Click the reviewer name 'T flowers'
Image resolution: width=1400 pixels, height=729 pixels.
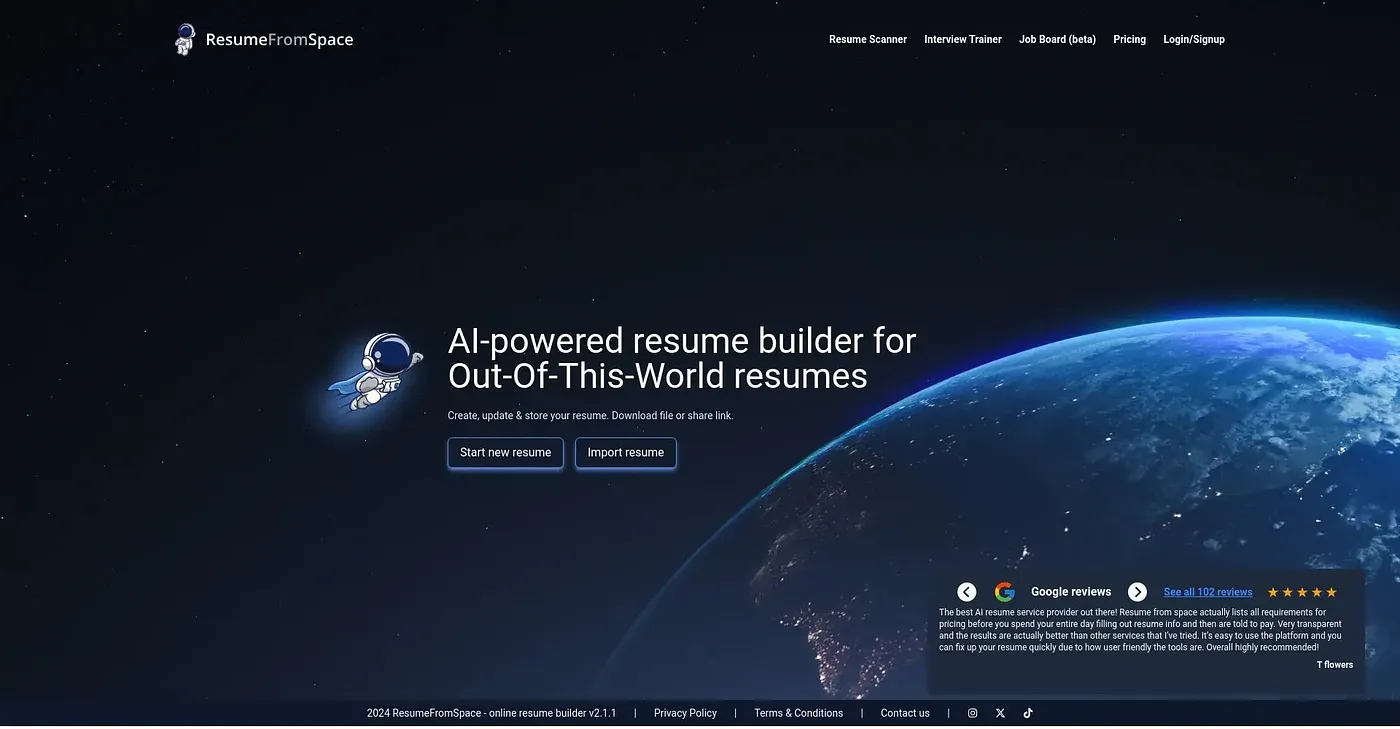(x=1334, y=665)
